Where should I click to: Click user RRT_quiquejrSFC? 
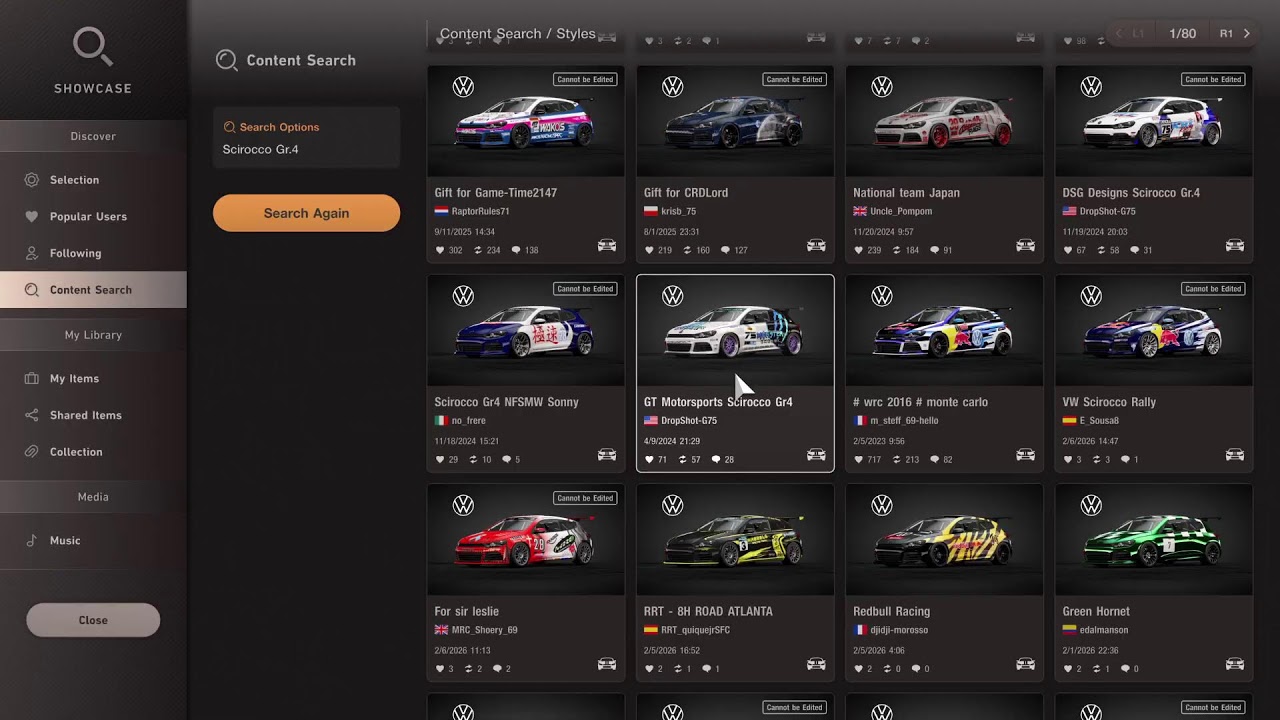pyautogui.click(x=695, y=630)
